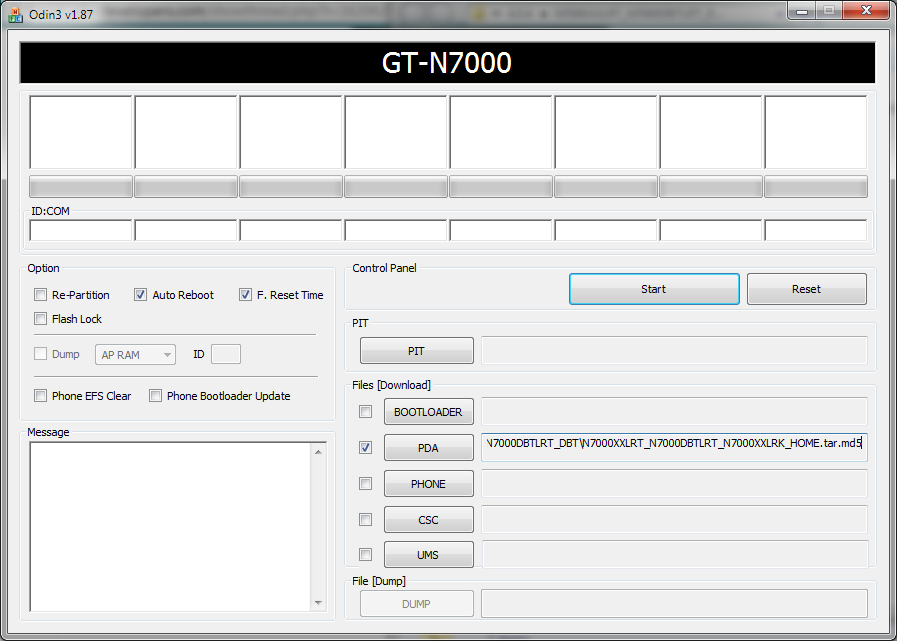Uncheck the Auto Reboot option
The image size is (897, 641).
point(140,295)
